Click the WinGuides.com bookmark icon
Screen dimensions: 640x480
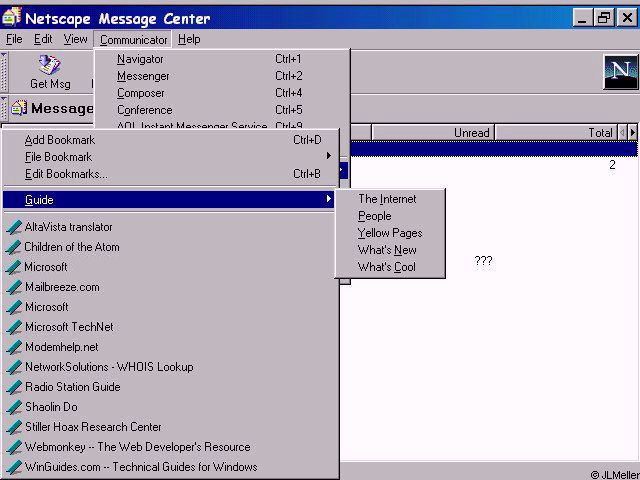click(14, 467)
